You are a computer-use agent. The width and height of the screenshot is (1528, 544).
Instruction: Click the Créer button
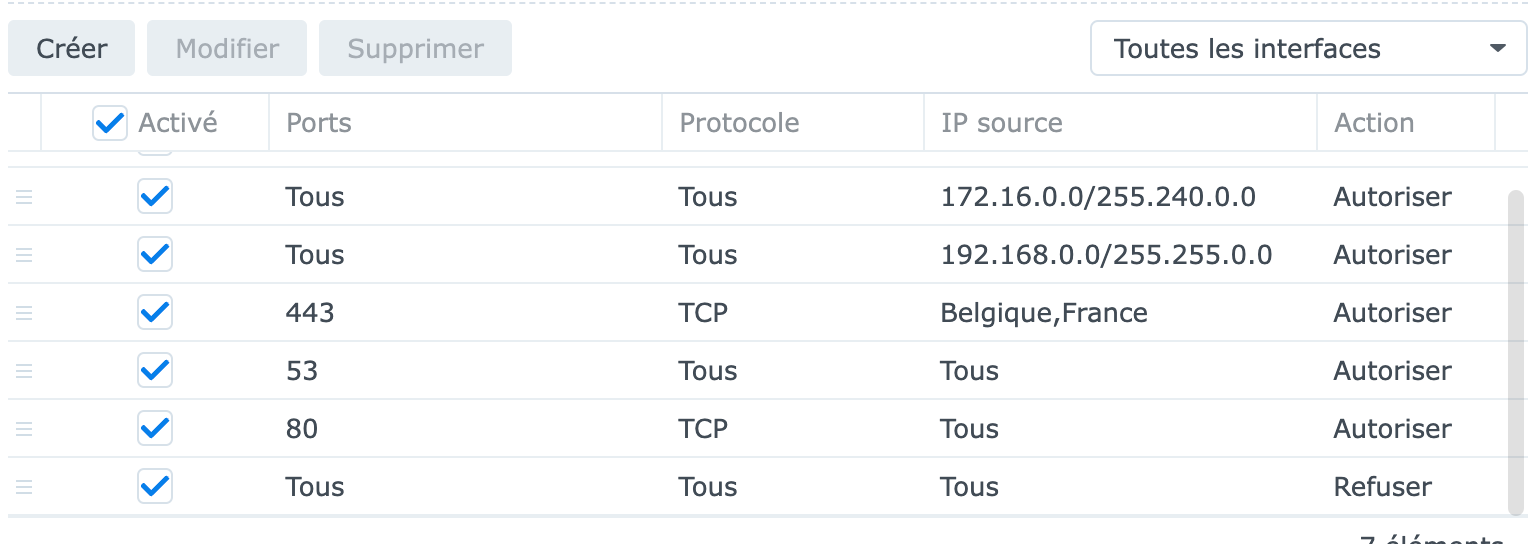coord(72,48)
